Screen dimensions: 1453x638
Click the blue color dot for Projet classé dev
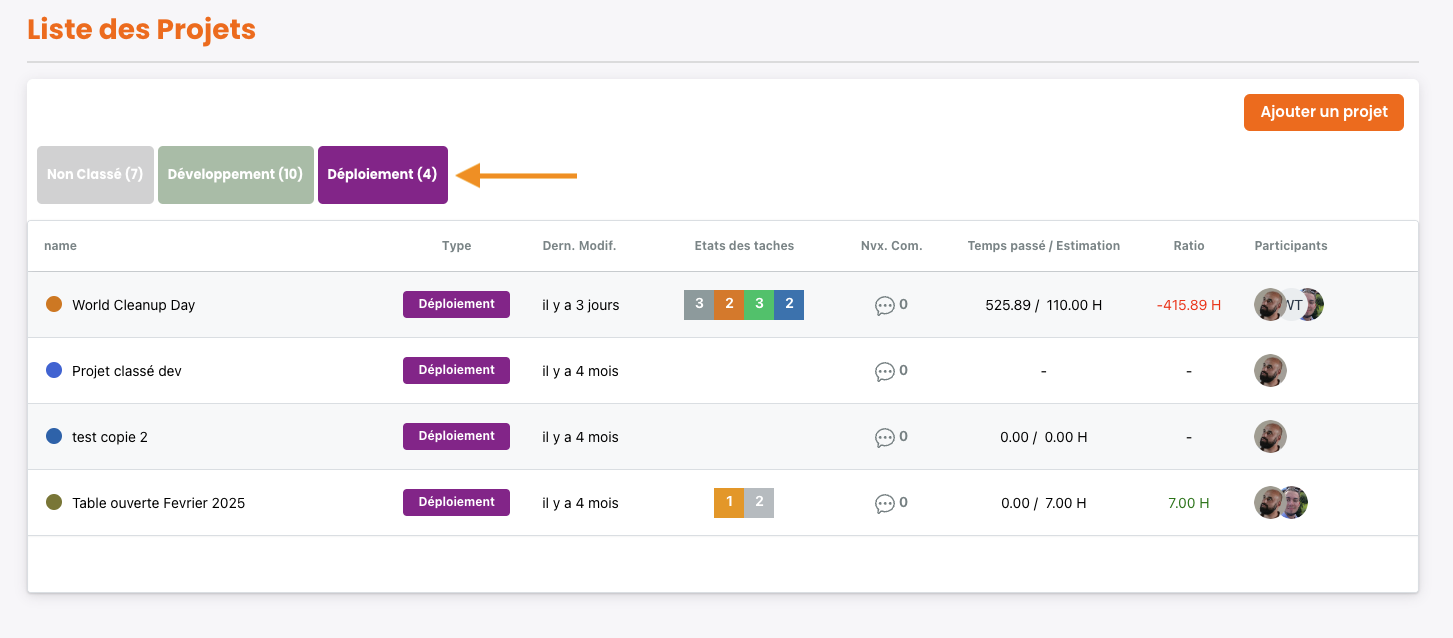coord(54,370)
